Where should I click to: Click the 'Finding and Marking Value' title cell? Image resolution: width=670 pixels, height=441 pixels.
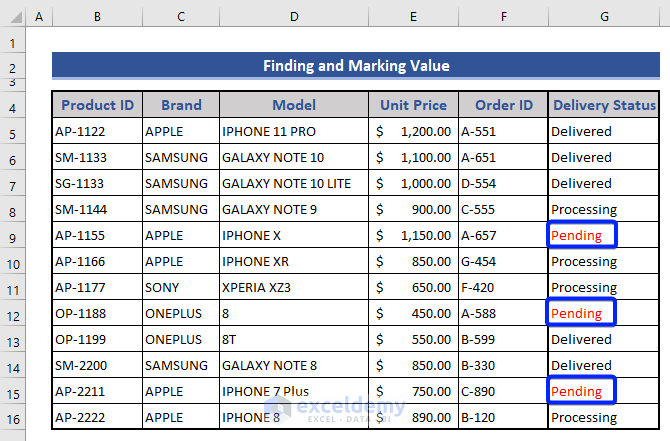click(356, 65)
